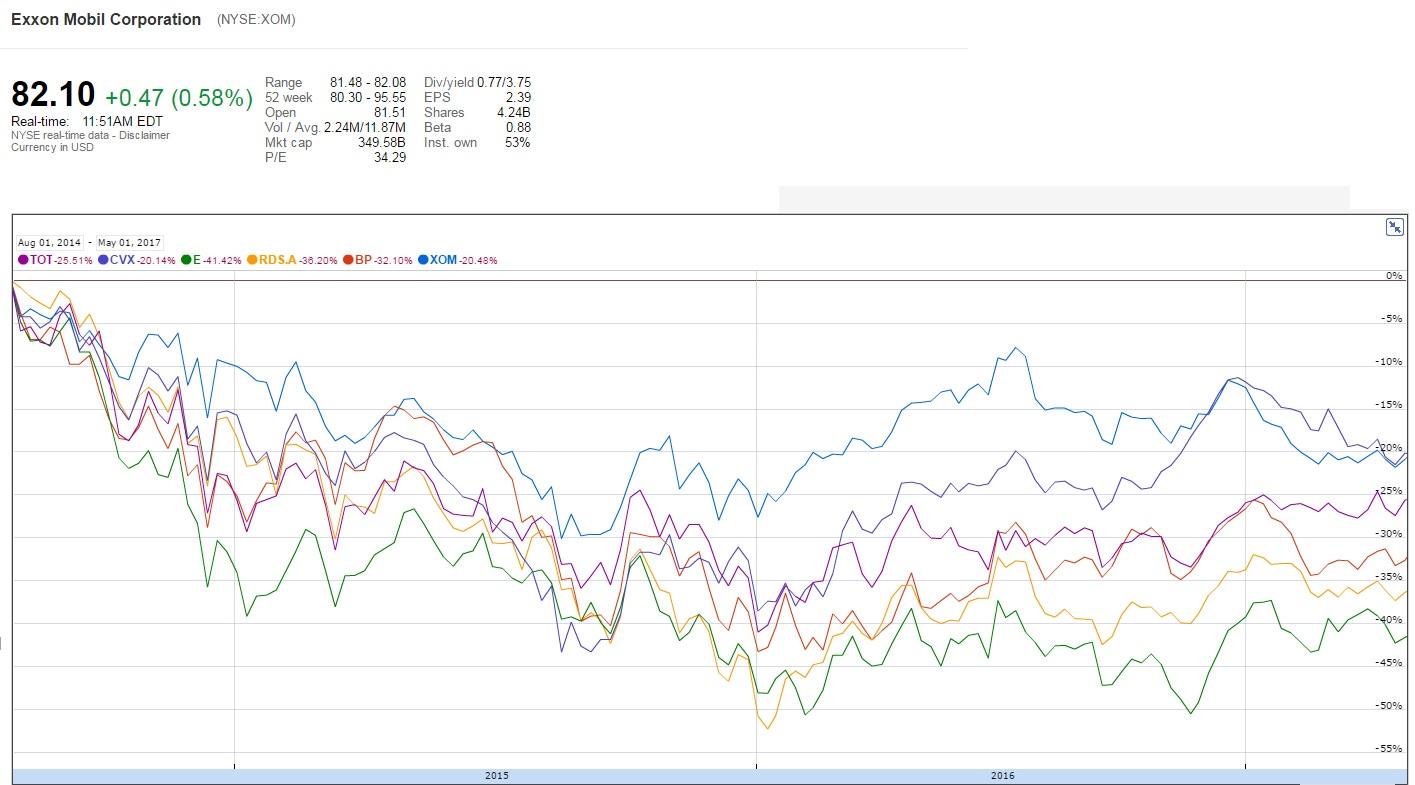The width and height of the screenshot is (1415, 785).
Task: Click the 82.10 share price
Action: pos(53,95)
